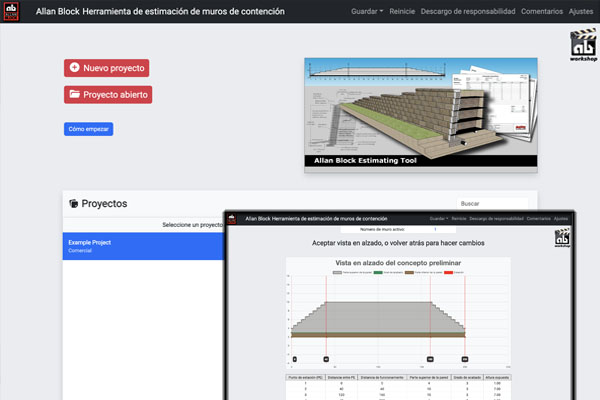Open Comentarios in the main navbar
Viewport: 600px width, 400px height.
pyautogui.click(x=542, y=11)
